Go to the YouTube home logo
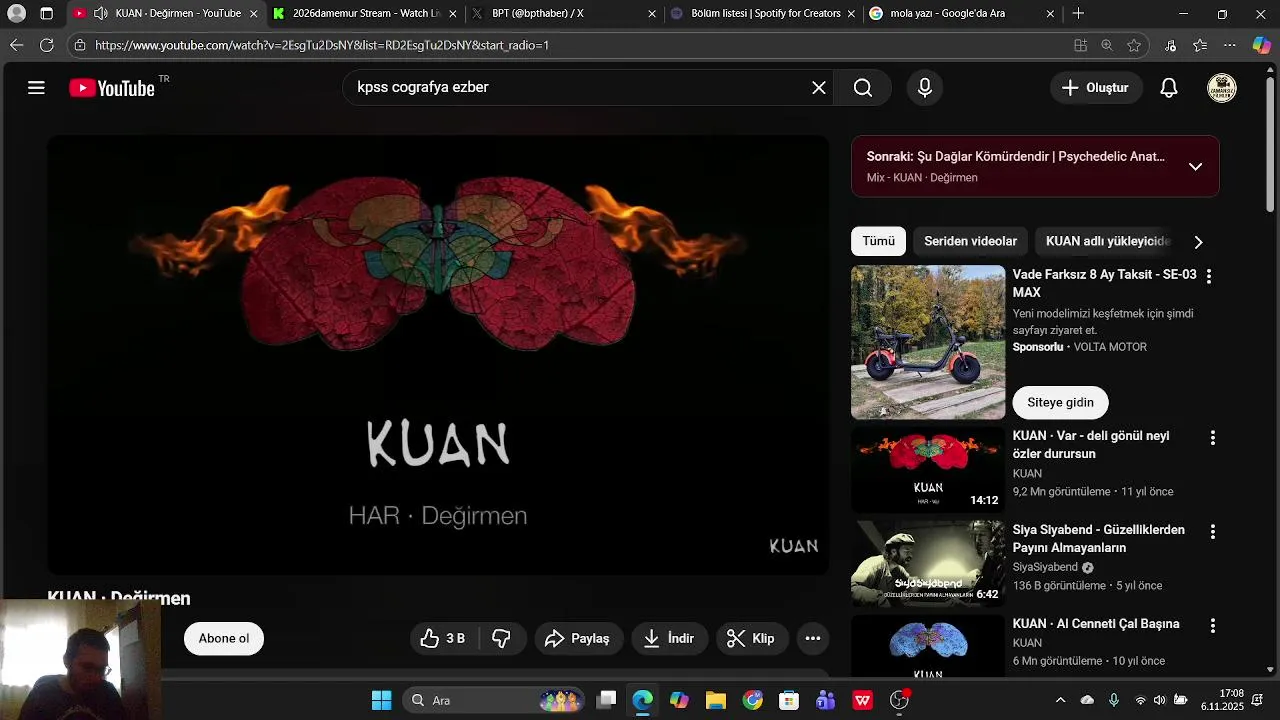 coord(112,88)
